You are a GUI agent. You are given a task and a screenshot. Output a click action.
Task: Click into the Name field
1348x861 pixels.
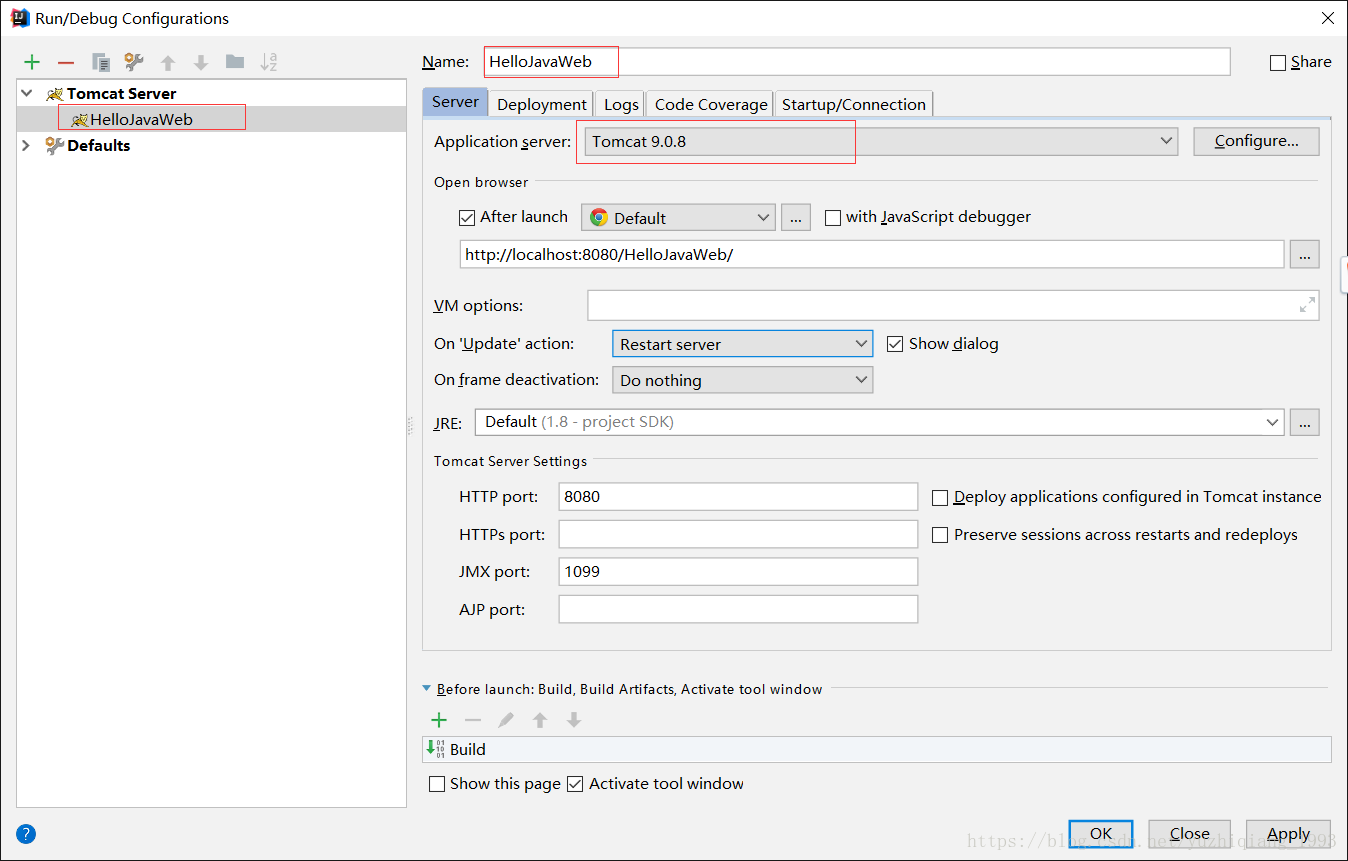coord(857,62)
